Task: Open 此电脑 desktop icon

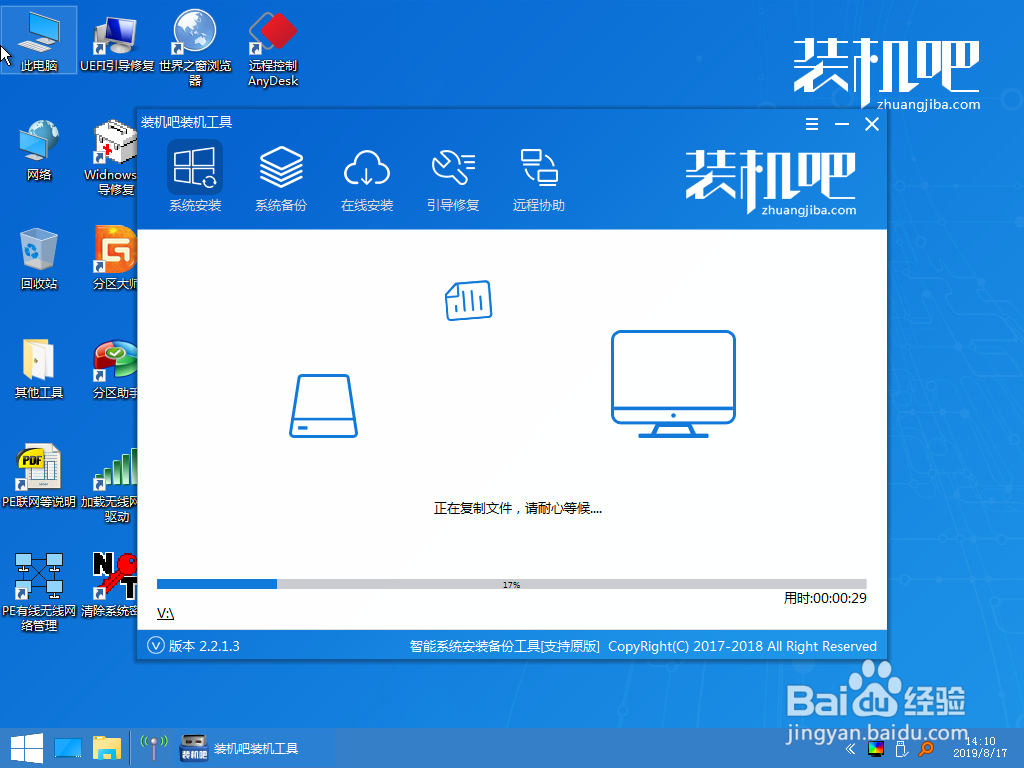Action: tap(39, 40)
